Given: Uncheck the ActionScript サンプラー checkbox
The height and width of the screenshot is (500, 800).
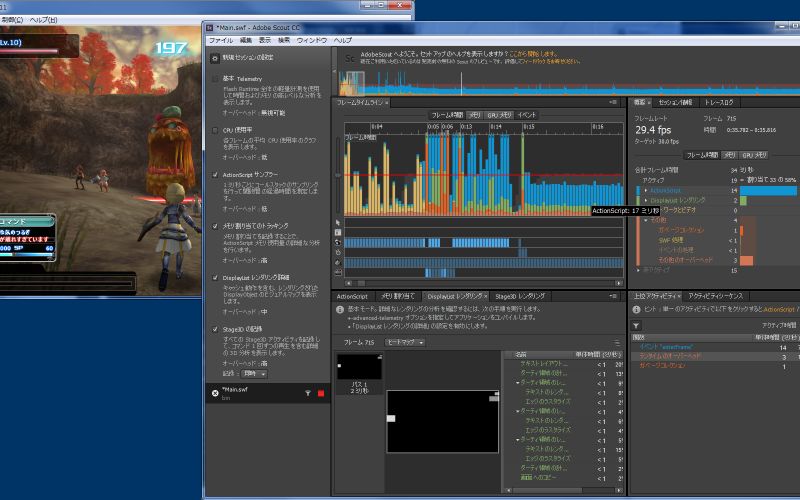Looking at the screenshot, I should [x=215, y=174].
